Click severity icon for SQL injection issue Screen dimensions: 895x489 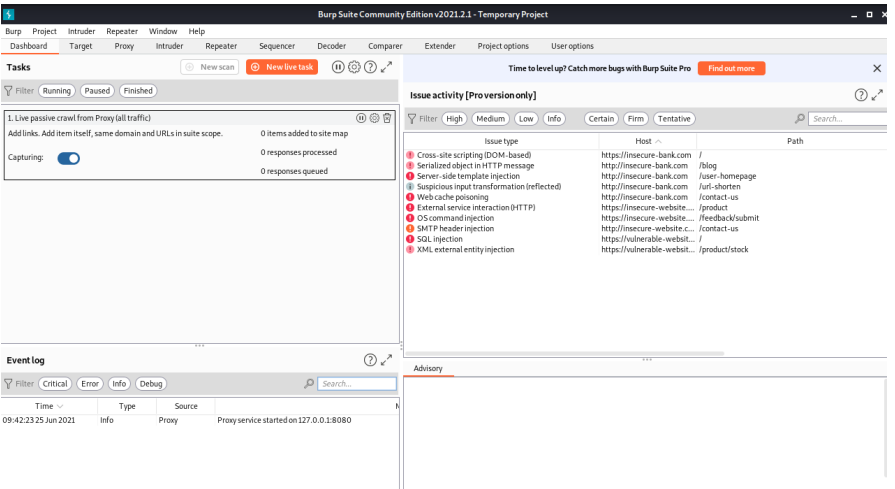410,239
